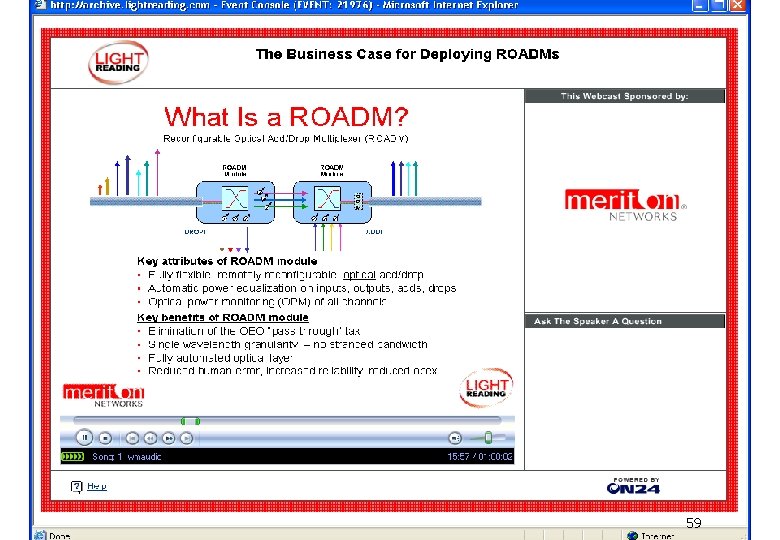The width and height of the screenshot is (780, 540).
Task: Click the right ROADM module diagram box
Action: coord(332,202)
